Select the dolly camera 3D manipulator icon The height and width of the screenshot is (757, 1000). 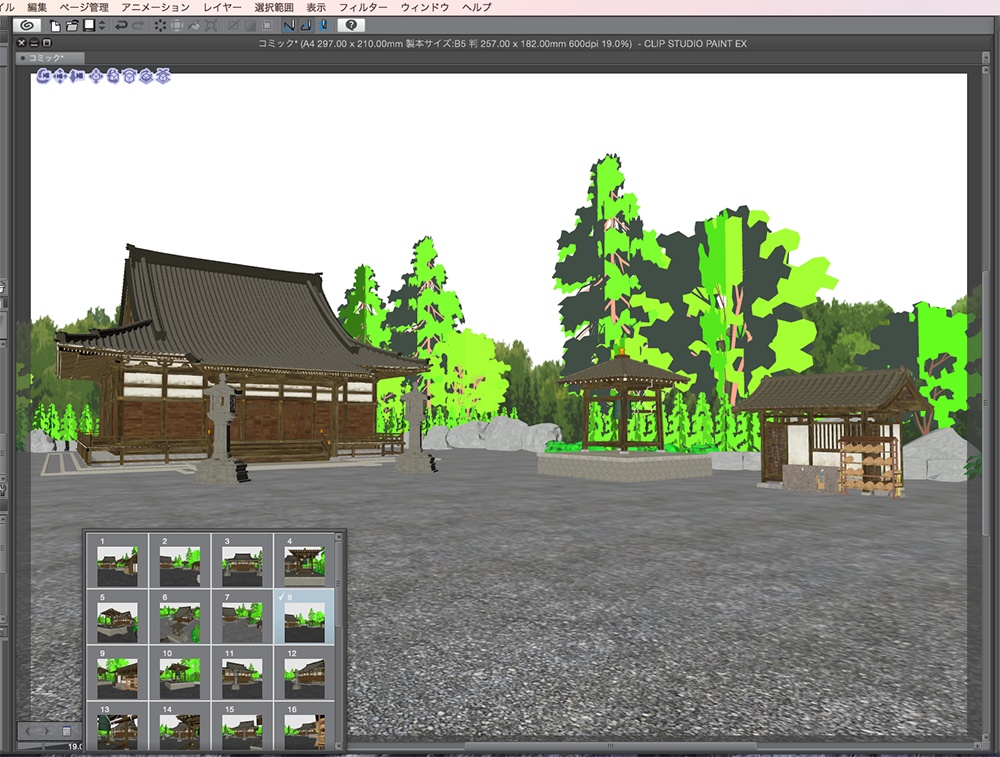[x=76, y=76]
